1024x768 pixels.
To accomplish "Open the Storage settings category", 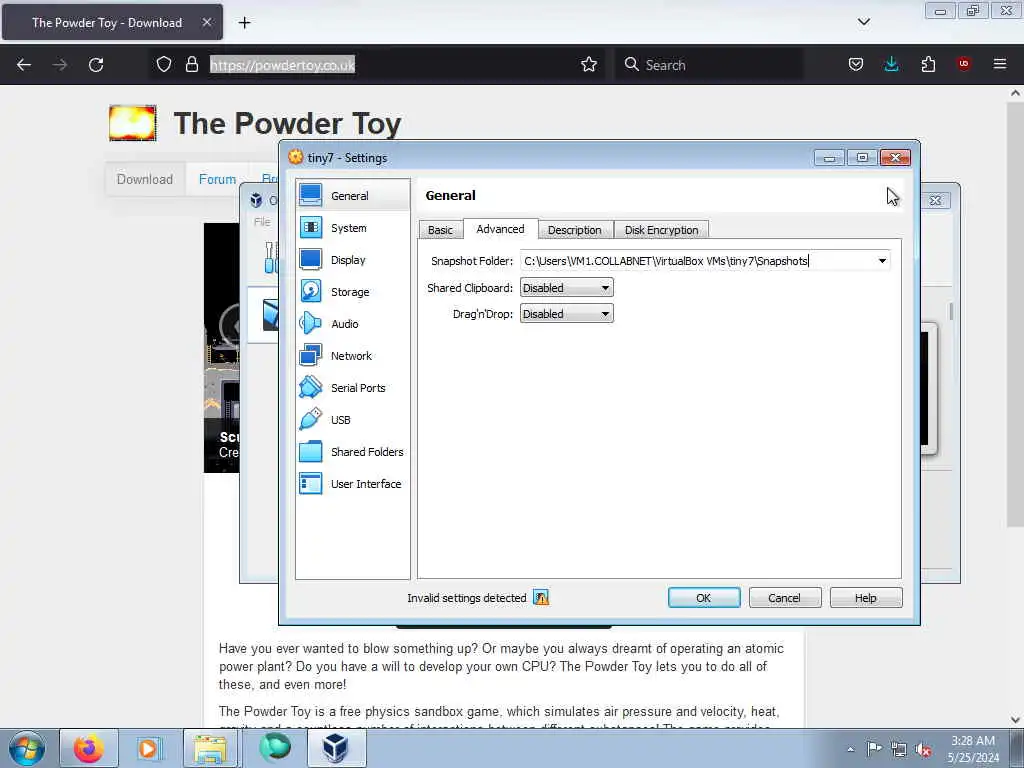I will 353,291.
